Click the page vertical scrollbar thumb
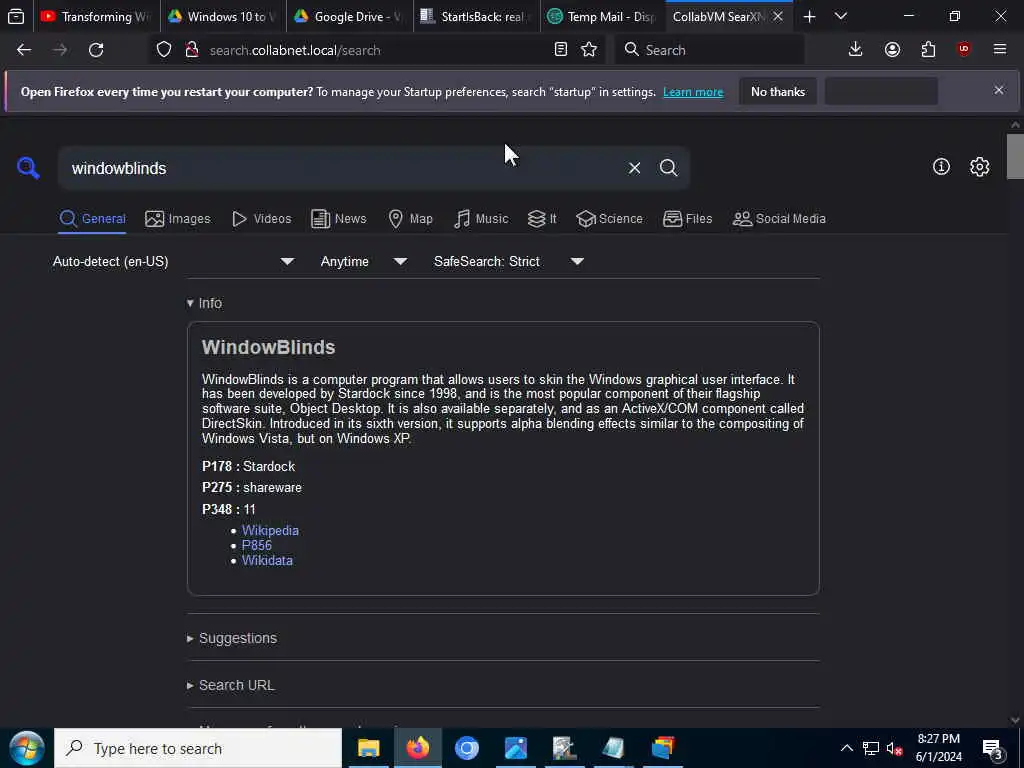1024x768 pixels. coord(1015,155)
